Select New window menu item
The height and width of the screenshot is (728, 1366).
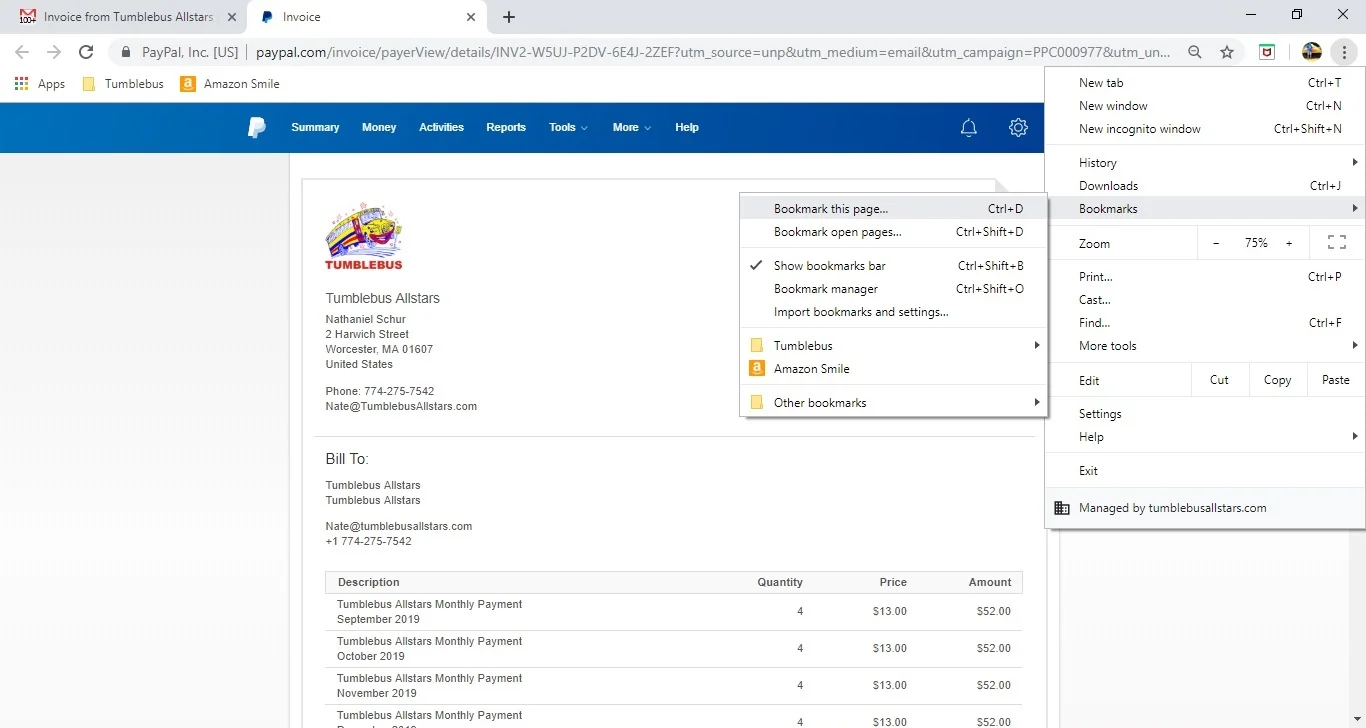click(1205, 106)
